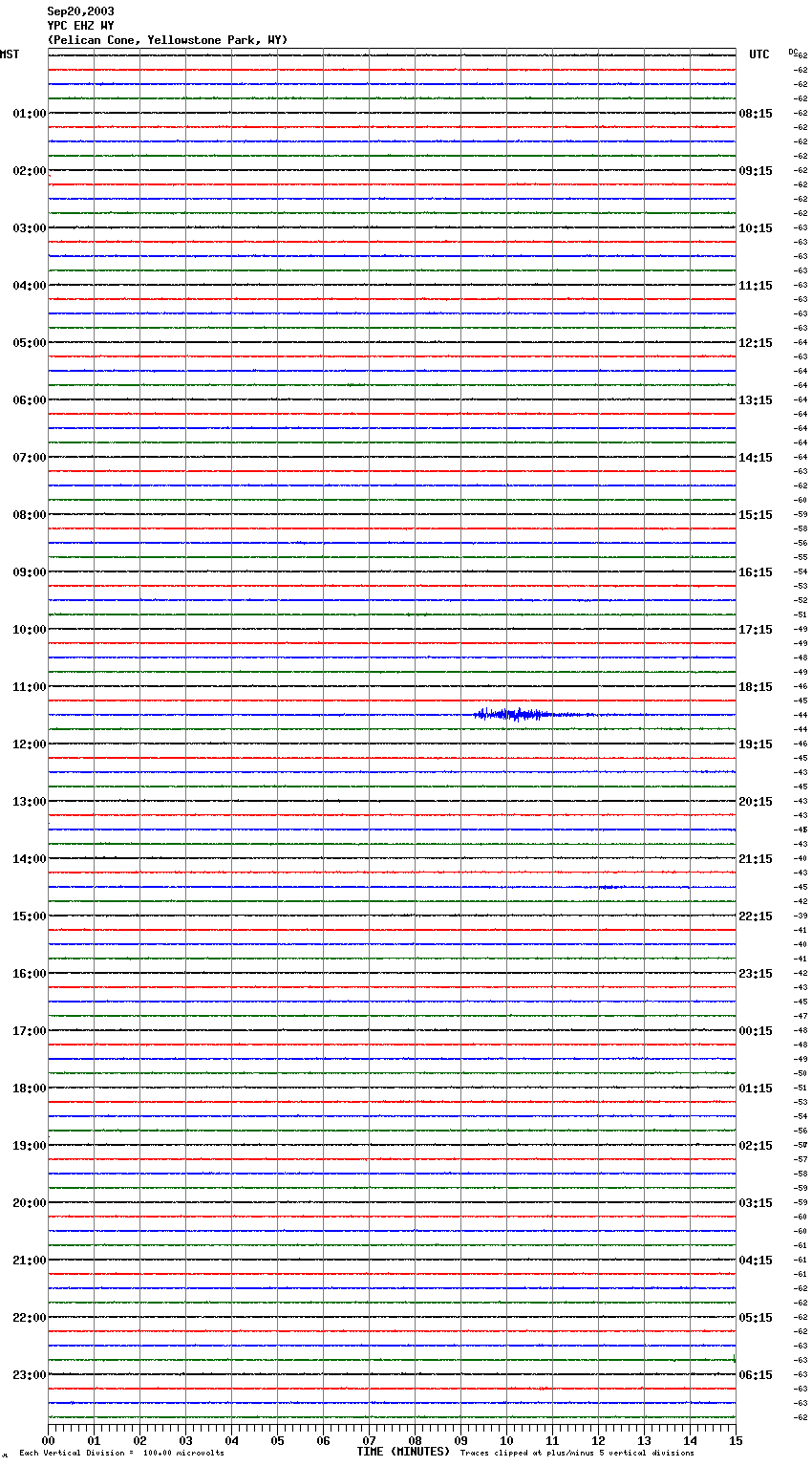The width and height of the screenshot is (812, 1466).
Task: Click the 09:15 UTC time label
Action: [x=756, y=171]
